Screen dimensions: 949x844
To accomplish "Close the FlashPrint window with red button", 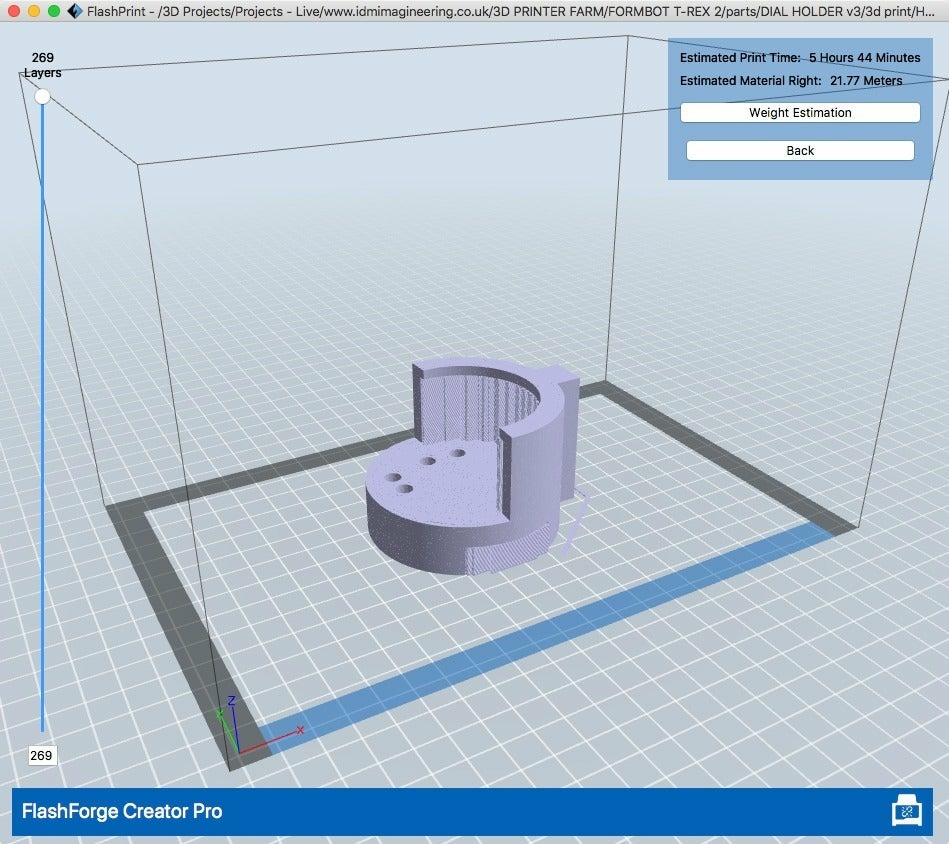I will pos(14,12).
